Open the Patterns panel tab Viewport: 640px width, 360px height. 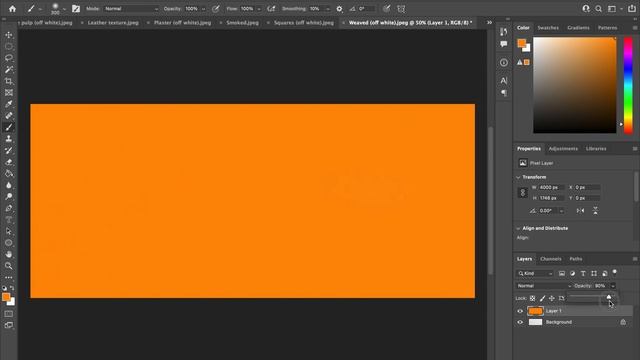point(607,28)
